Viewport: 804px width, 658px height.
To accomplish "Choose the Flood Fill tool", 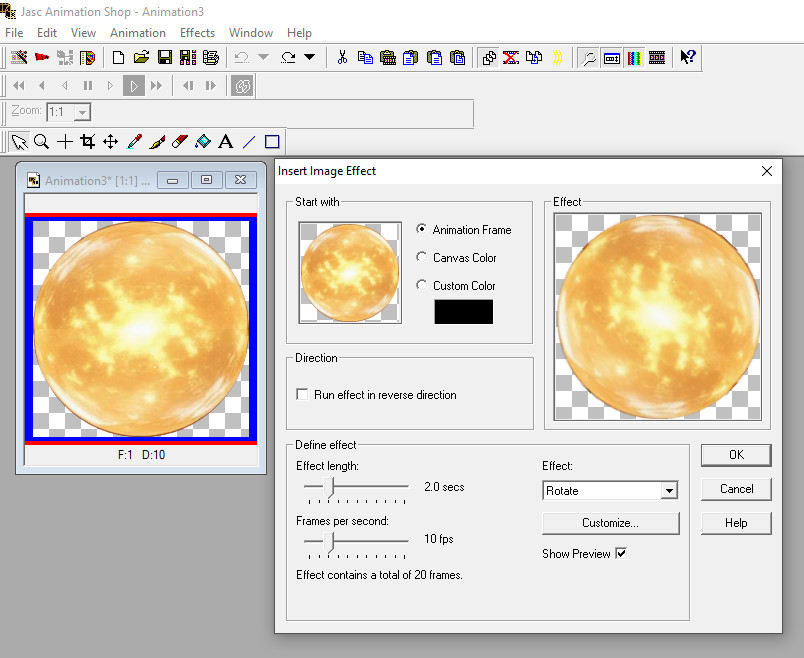I will tap(203, 142).
